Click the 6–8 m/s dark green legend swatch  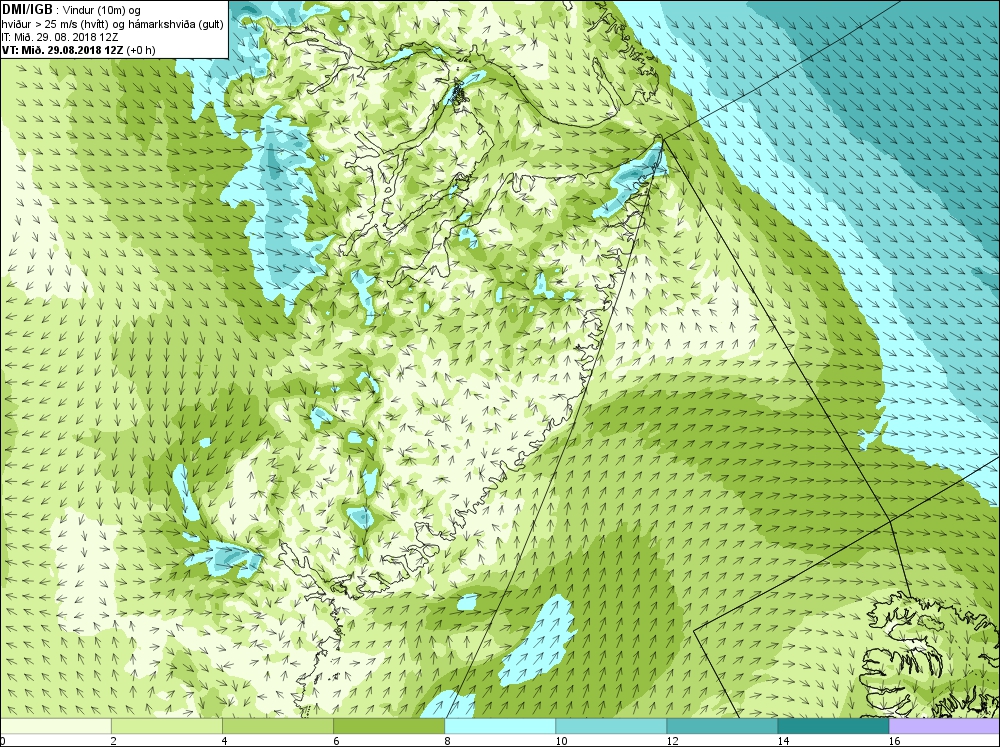pyautogui.click(x=389, y=726)
